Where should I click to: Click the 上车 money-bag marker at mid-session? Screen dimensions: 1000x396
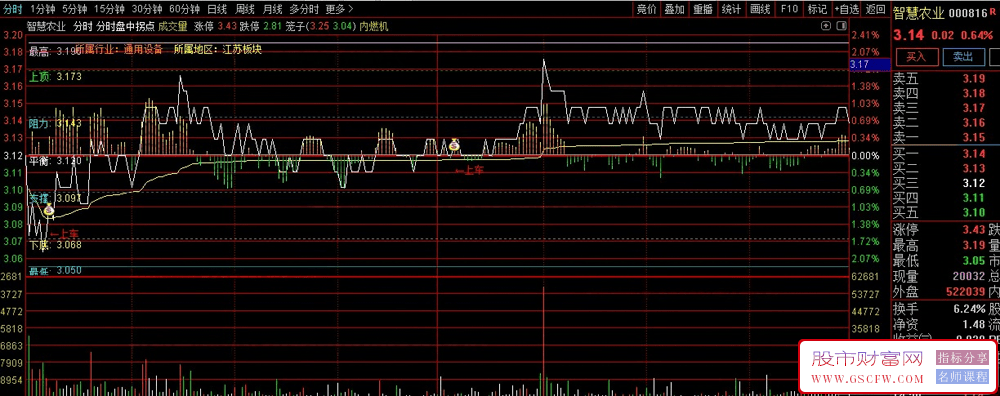click(x=454, y=145)
